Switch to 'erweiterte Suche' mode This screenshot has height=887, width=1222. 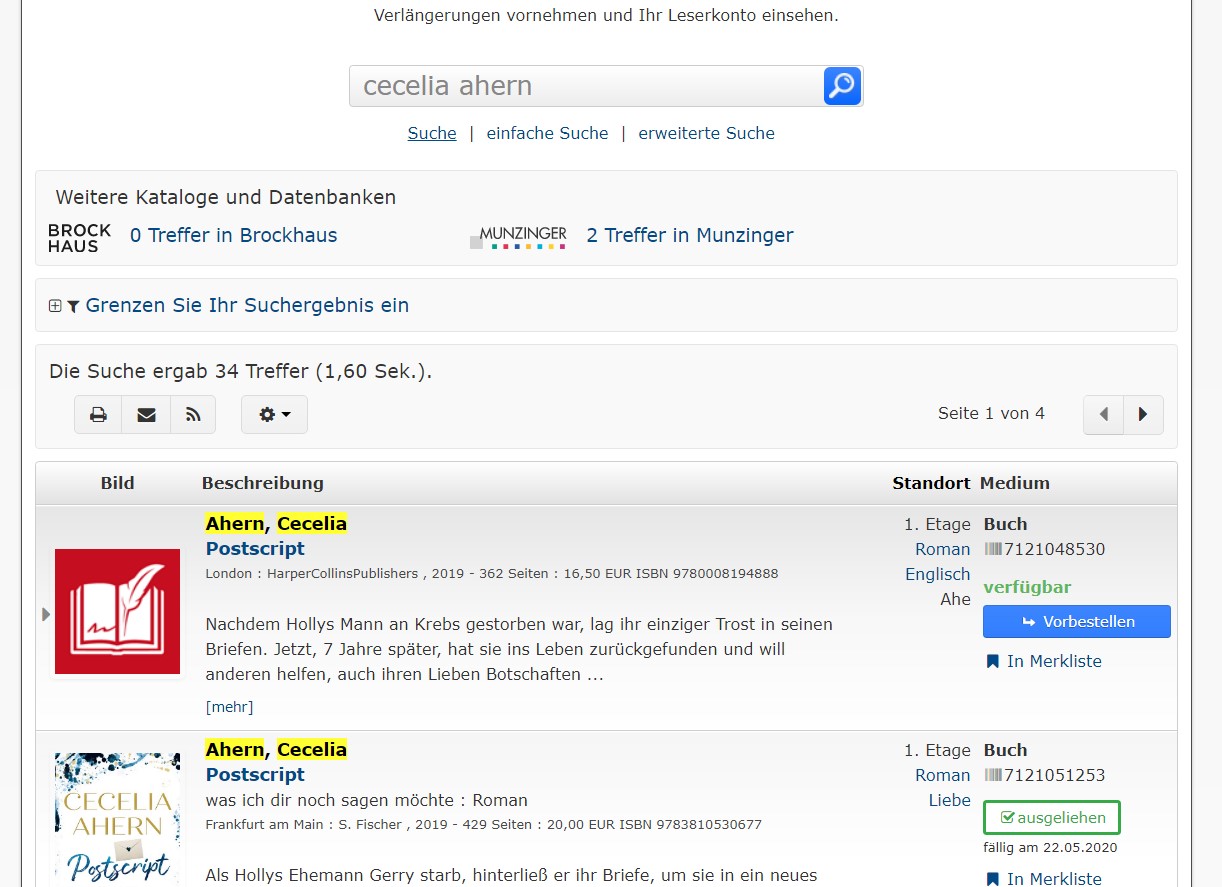(x=706, y=133)
